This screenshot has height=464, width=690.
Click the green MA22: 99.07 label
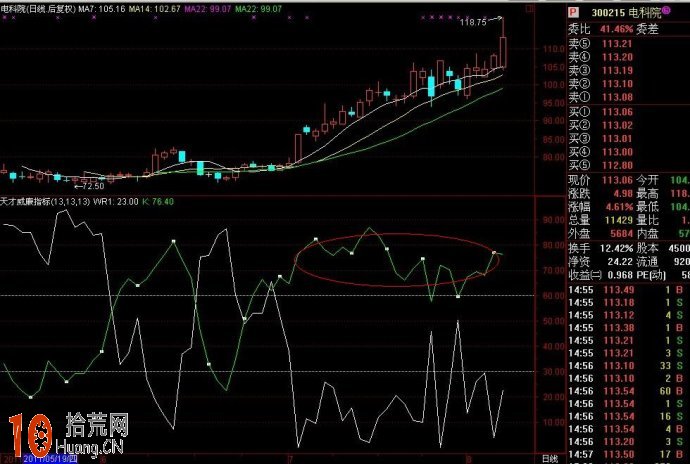(x=258, y=9)
